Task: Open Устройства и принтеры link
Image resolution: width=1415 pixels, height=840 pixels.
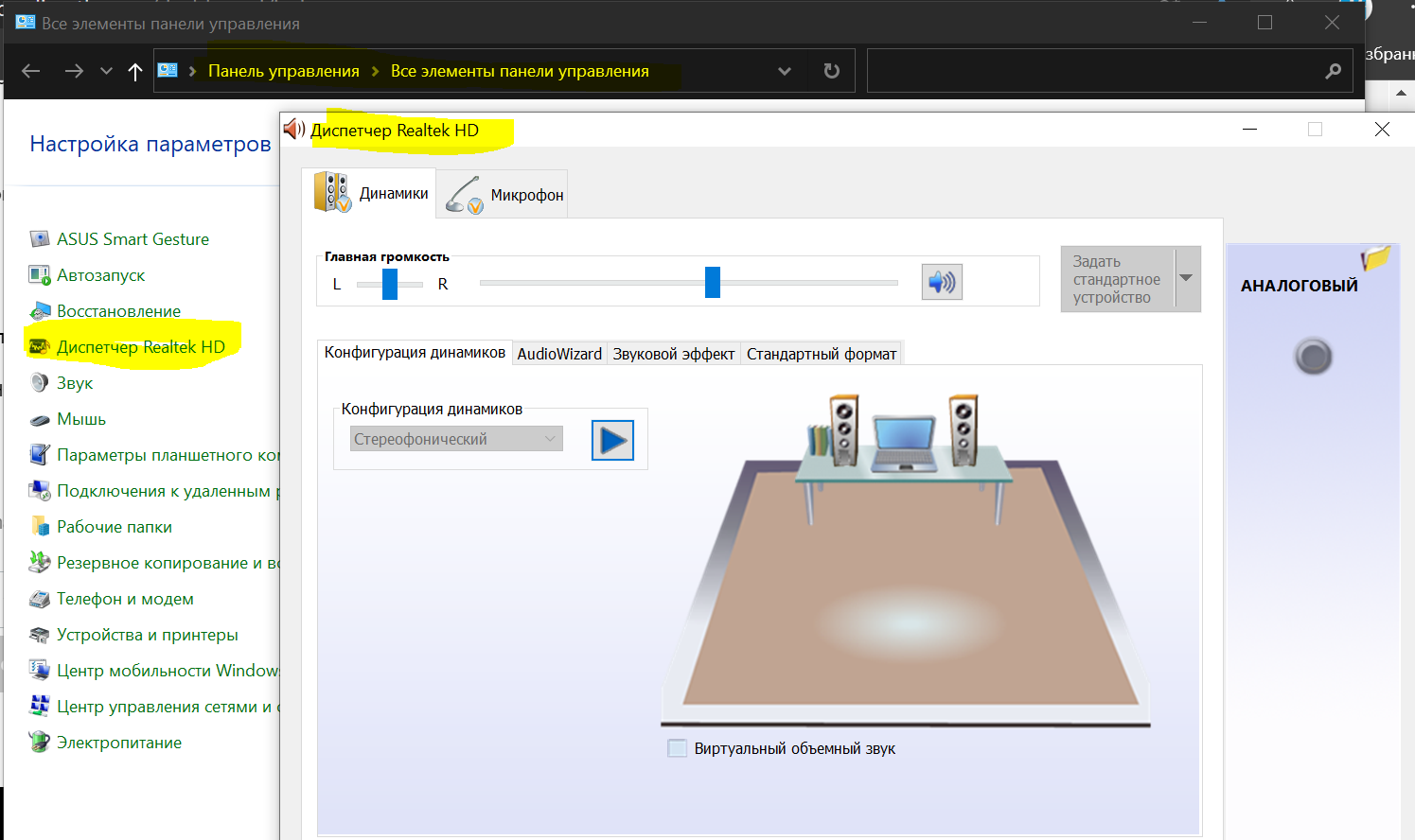Action: pyautogui.click(x=148, y=635)
